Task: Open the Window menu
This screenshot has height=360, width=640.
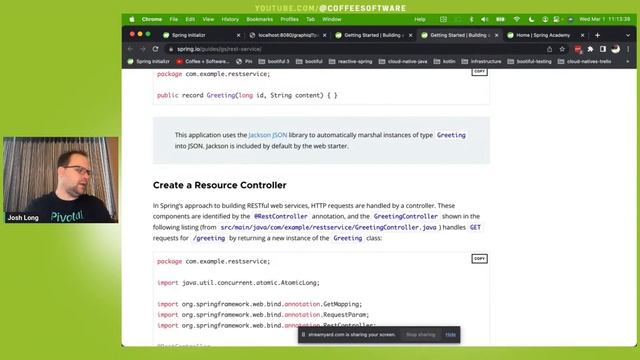Action: (331, 19)
